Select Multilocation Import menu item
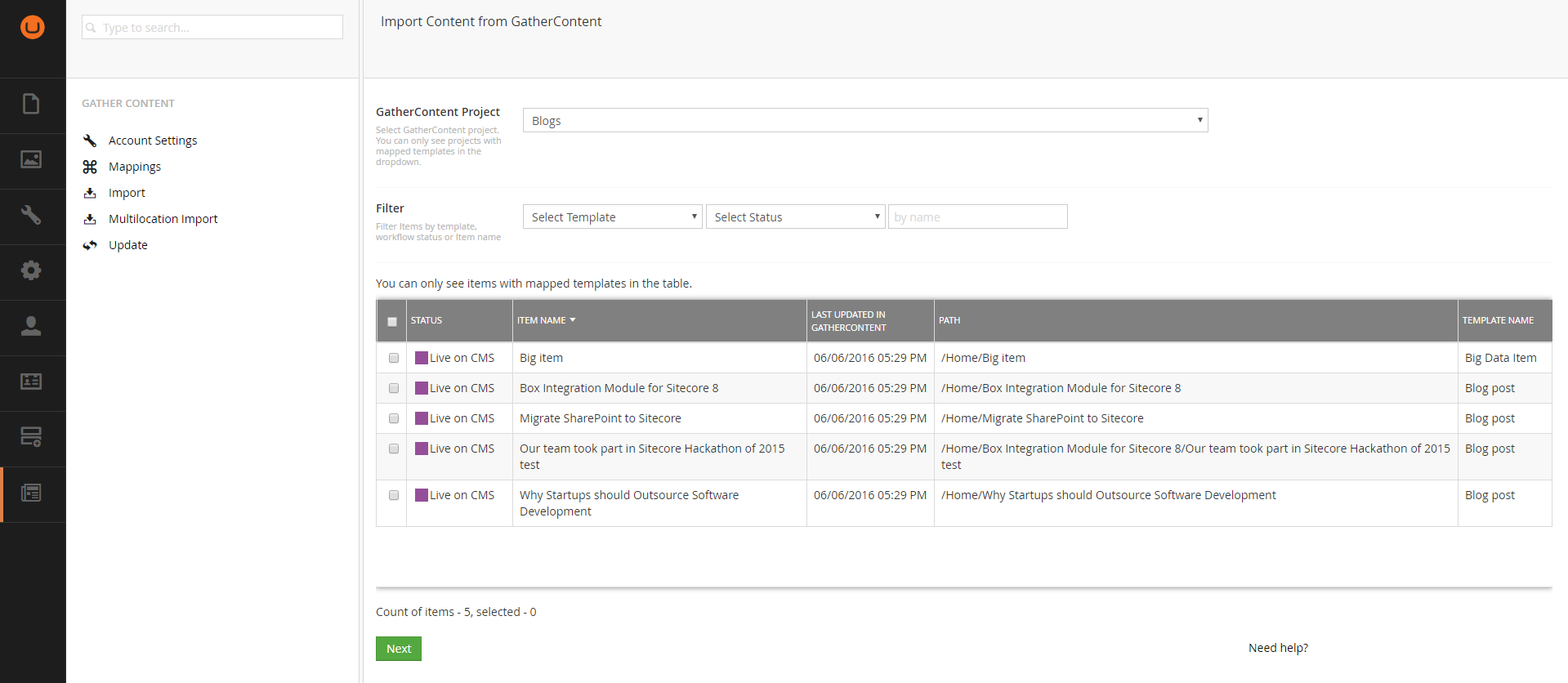The image size is (1568, 683). tap(163, 219)
